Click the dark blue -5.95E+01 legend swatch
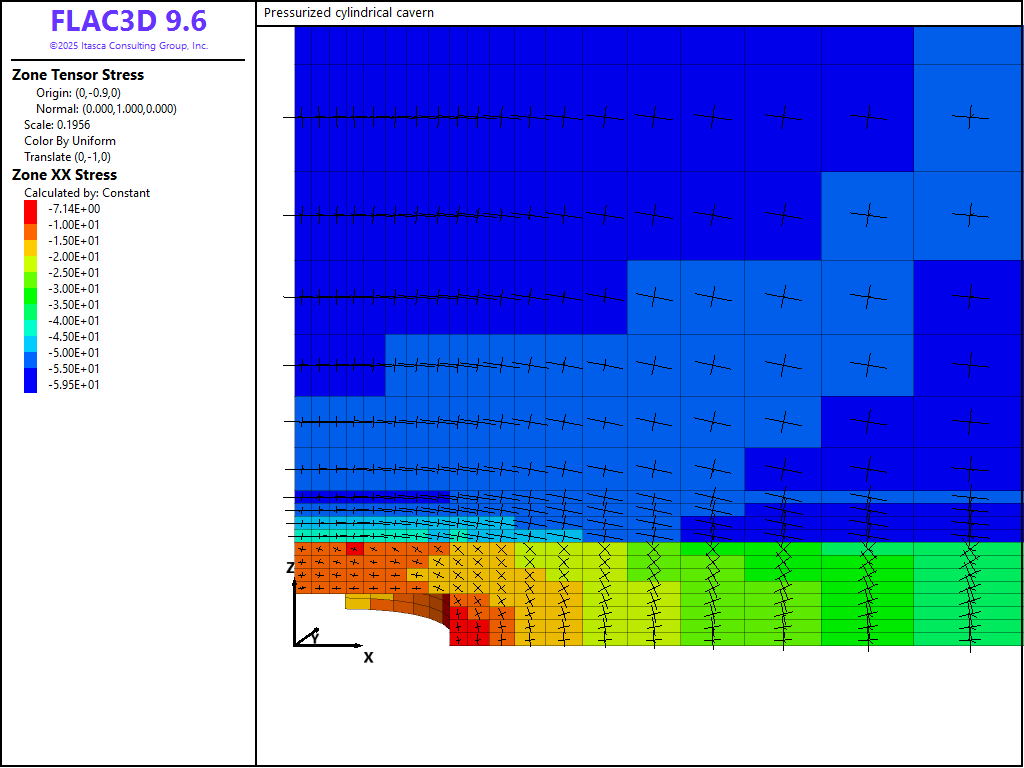This screenshot has height=768, width=1024. pos(31,384)
